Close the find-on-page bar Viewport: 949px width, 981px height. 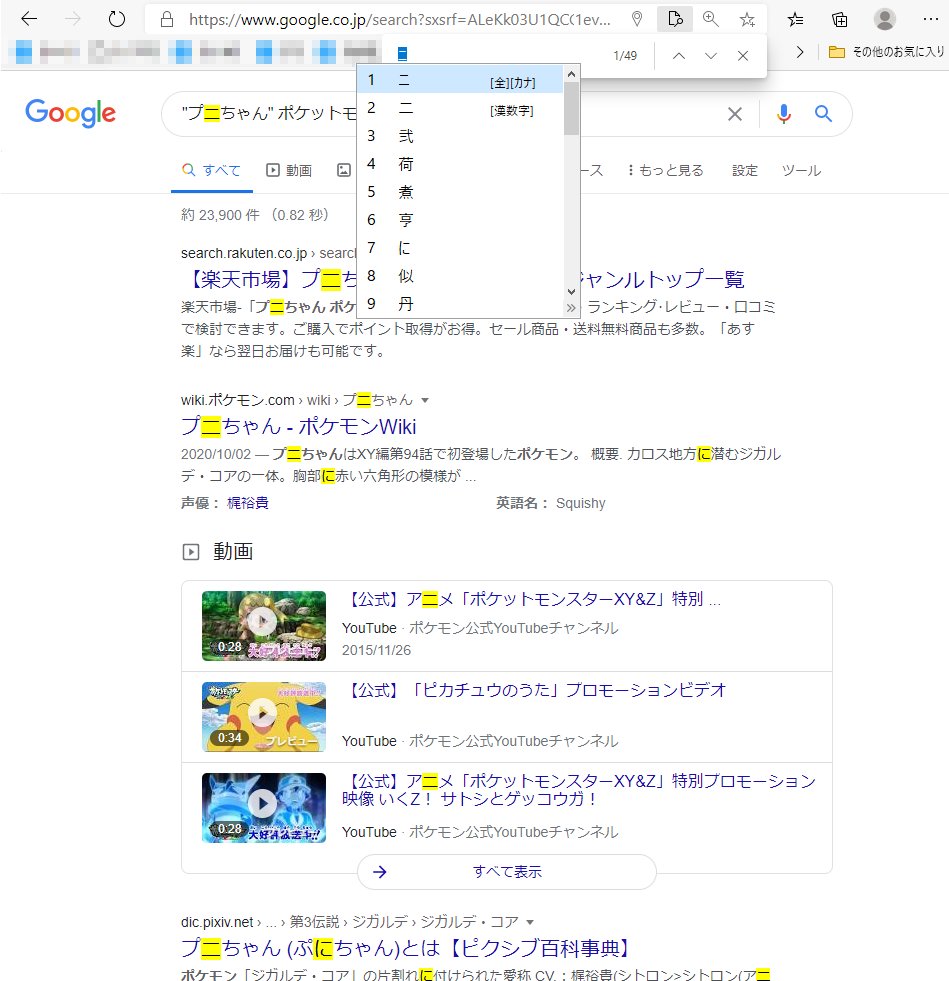coord(743,56)
